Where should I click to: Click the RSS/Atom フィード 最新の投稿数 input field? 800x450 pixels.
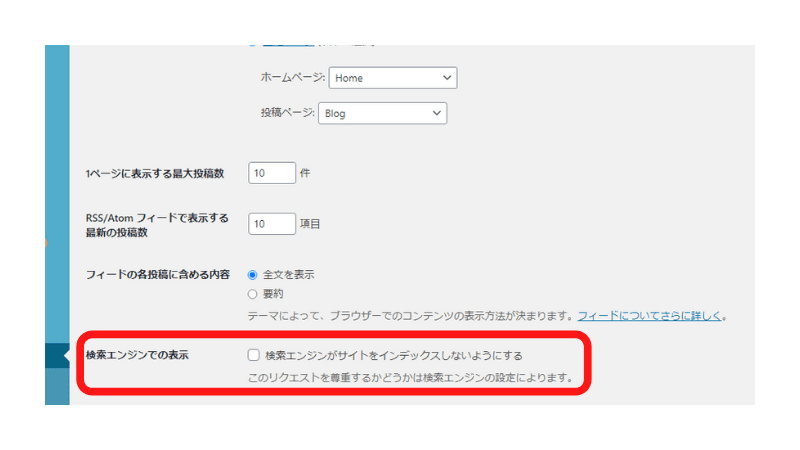272,224
